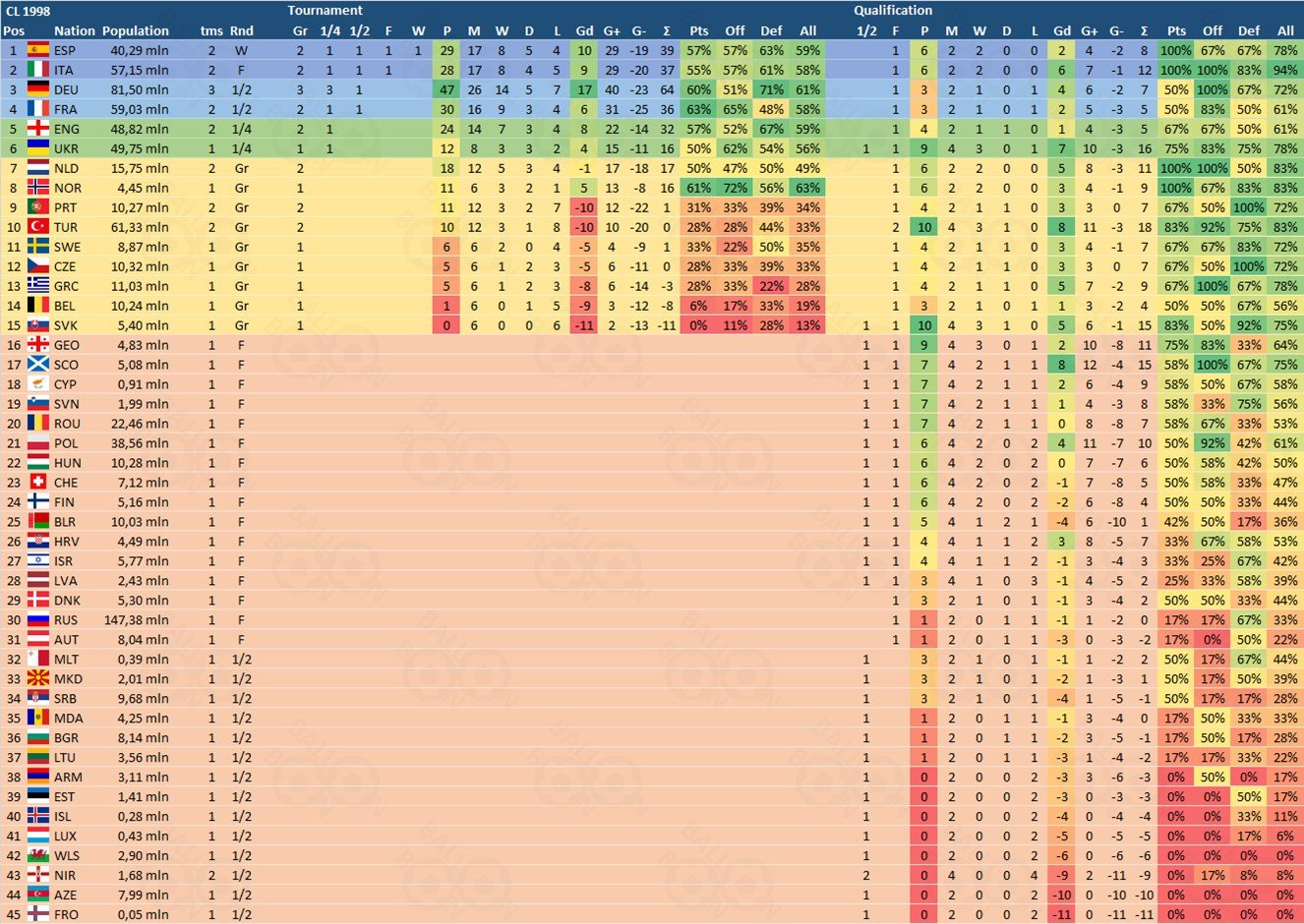Select the Denmark flag next to DNK
1304x924 pixels.
(38, 601)
